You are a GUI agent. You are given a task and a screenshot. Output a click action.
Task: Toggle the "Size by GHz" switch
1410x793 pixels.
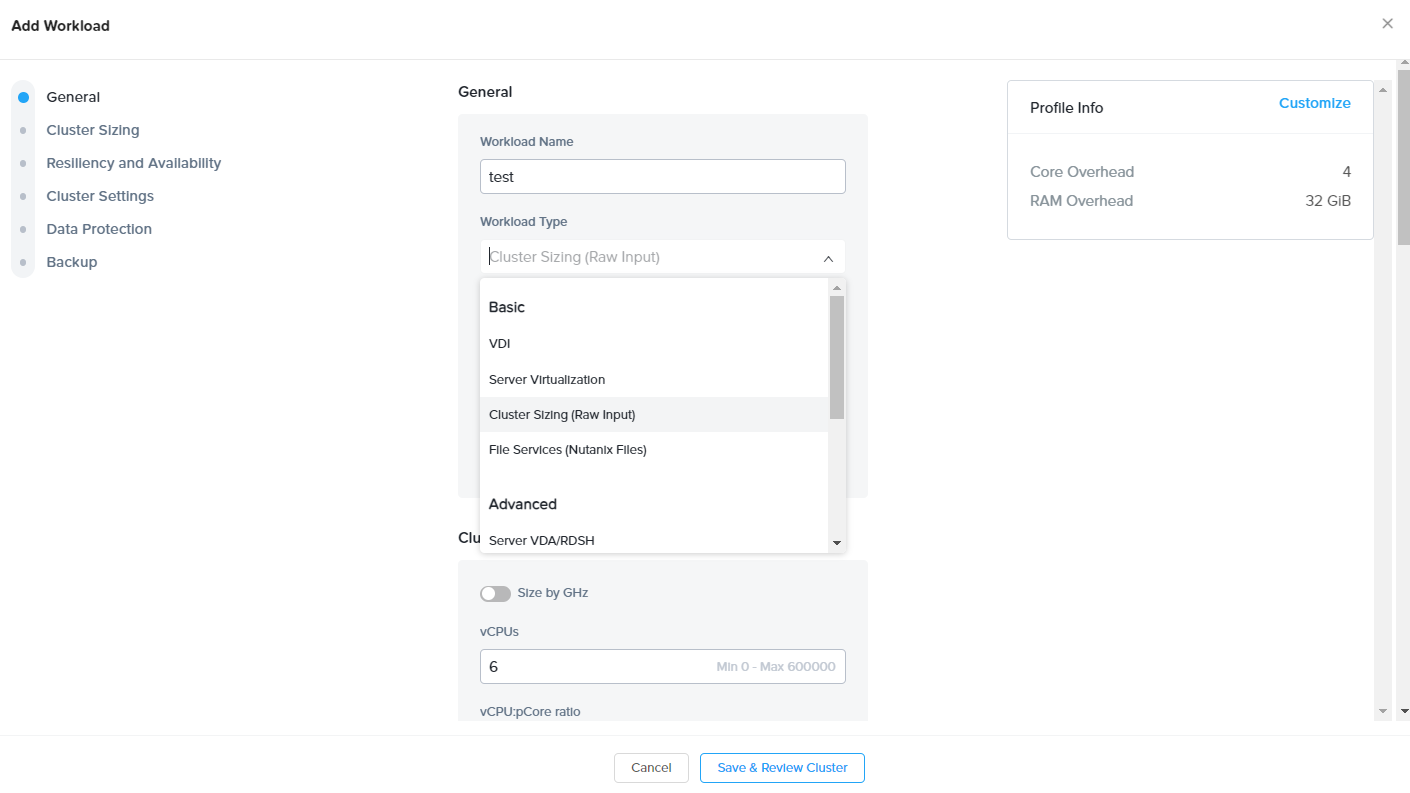(495, 593)
